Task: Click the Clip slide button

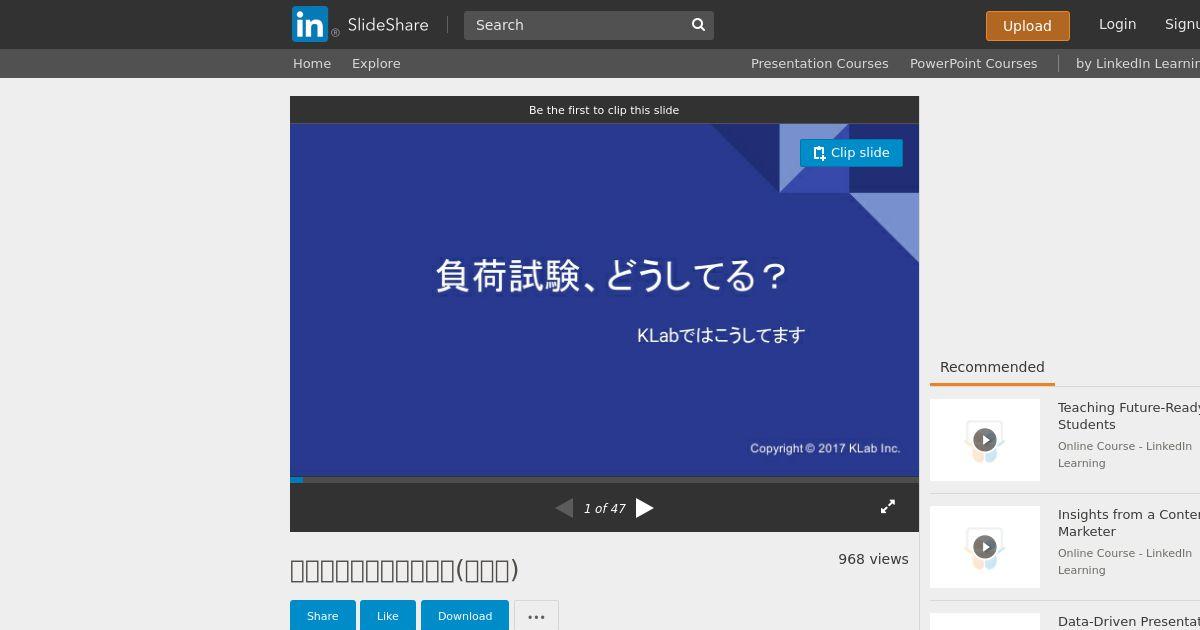Action: coord(851,153)
